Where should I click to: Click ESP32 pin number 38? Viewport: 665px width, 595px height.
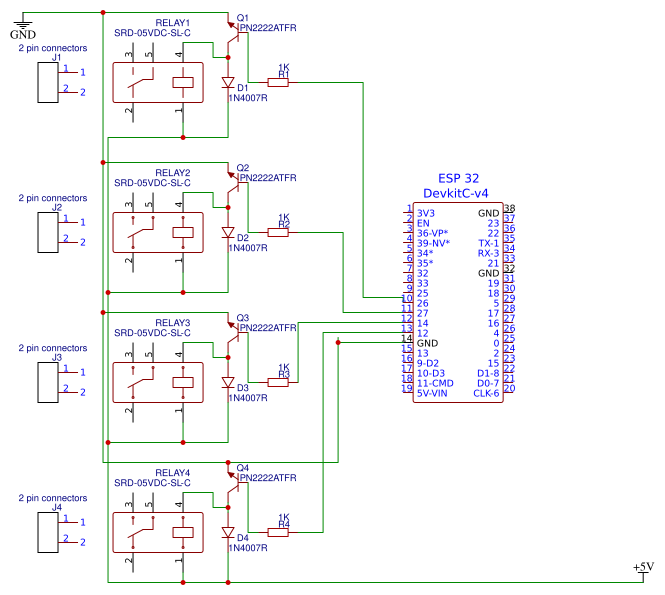[x=509, y=208]
